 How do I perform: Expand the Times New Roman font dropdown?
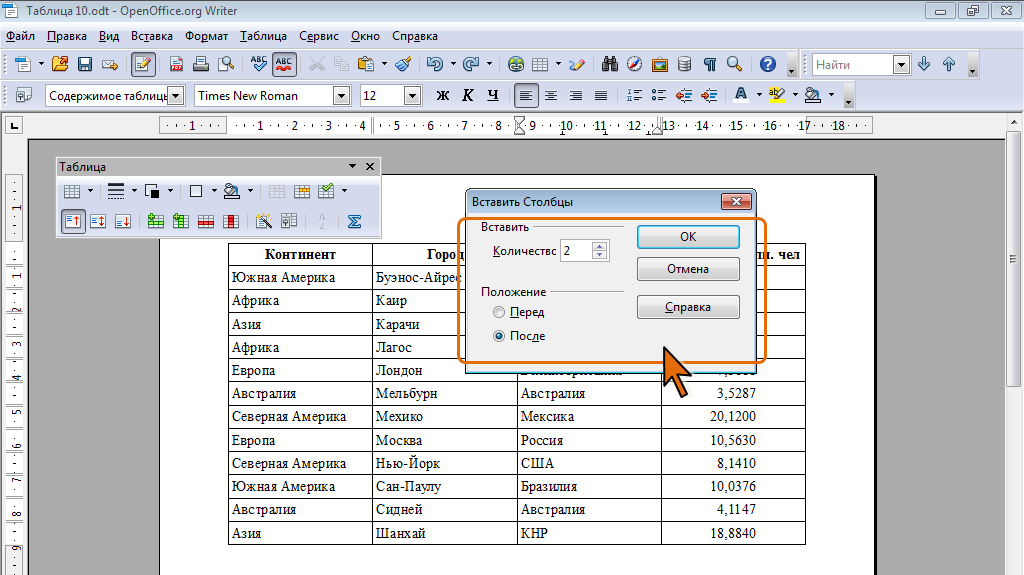click(342, 96)
